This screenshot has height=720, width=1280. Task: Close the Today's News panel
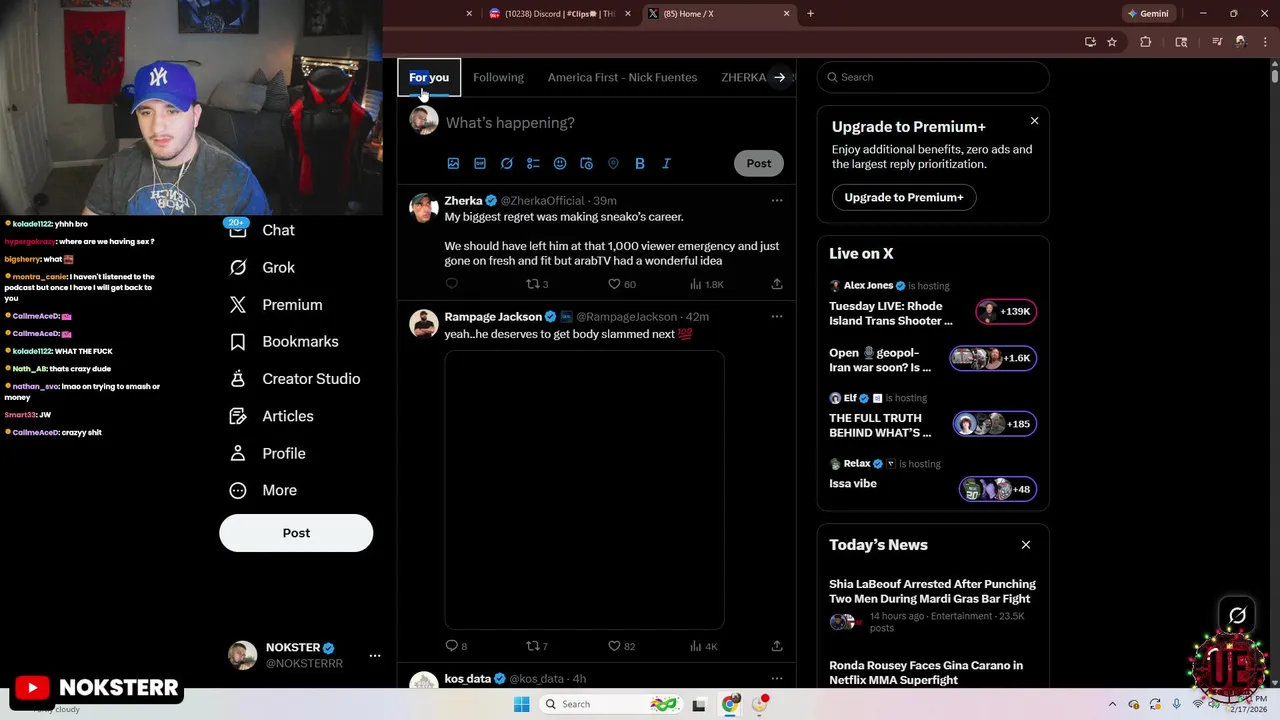[x=1025, y=545]
